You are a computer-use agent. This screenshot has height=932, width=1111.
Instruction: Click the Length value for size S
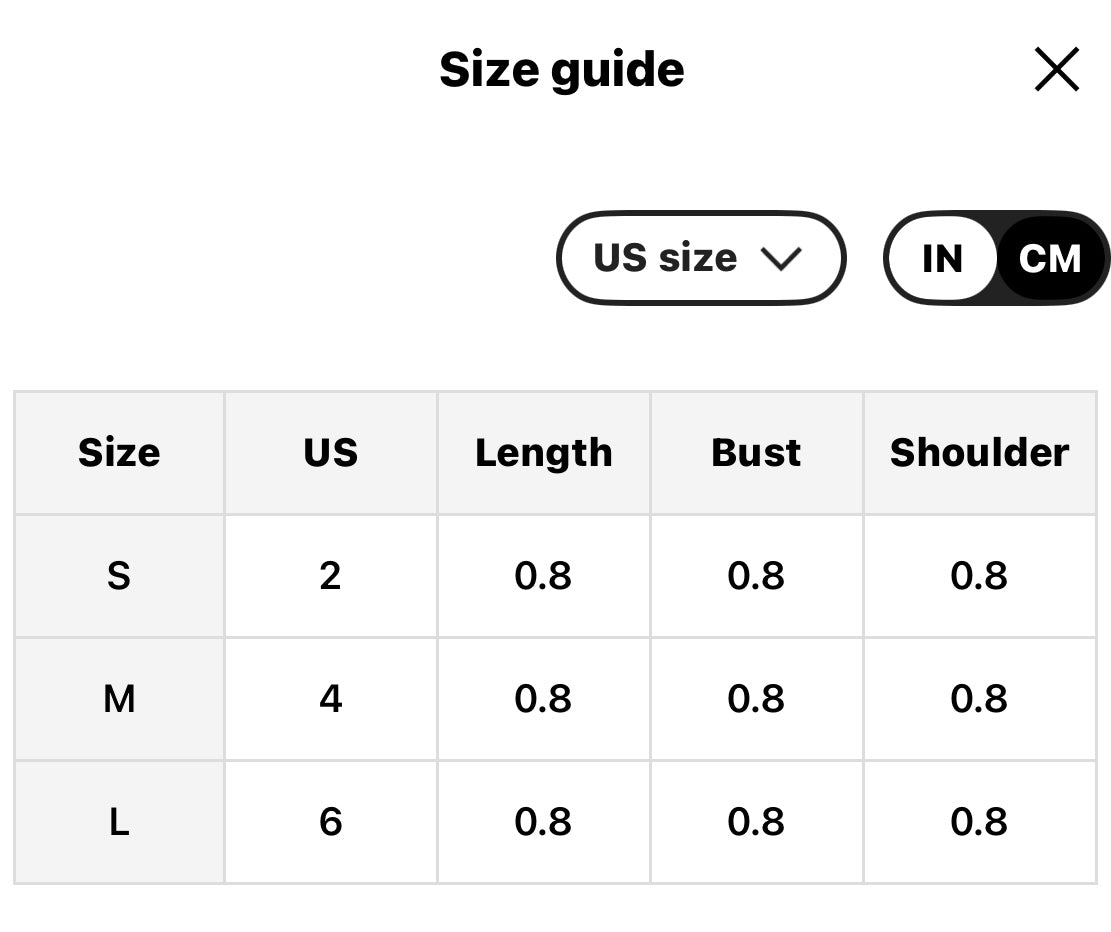pos(543,576)
